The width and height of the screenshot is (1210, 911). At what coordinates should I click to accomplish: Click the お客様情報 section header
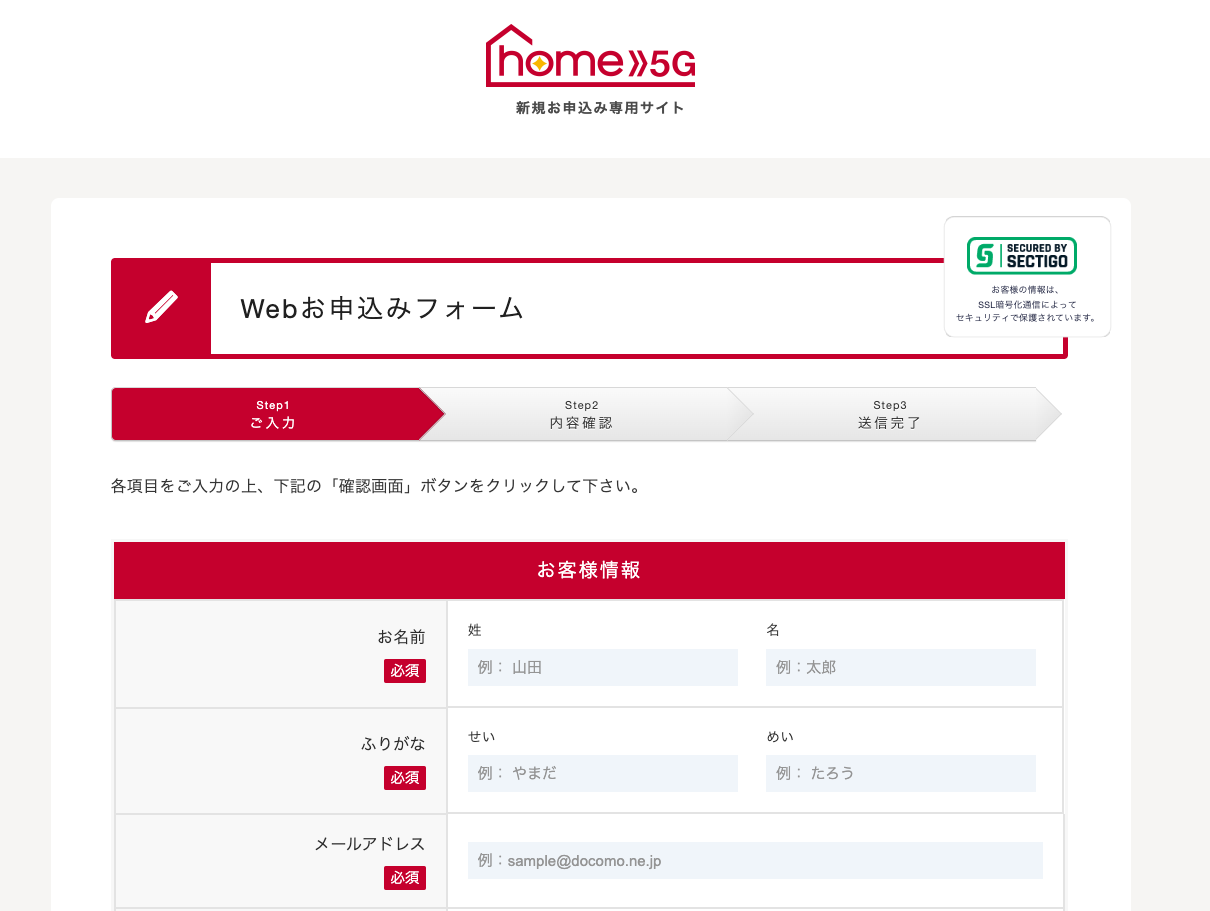[x=589, y=570]
